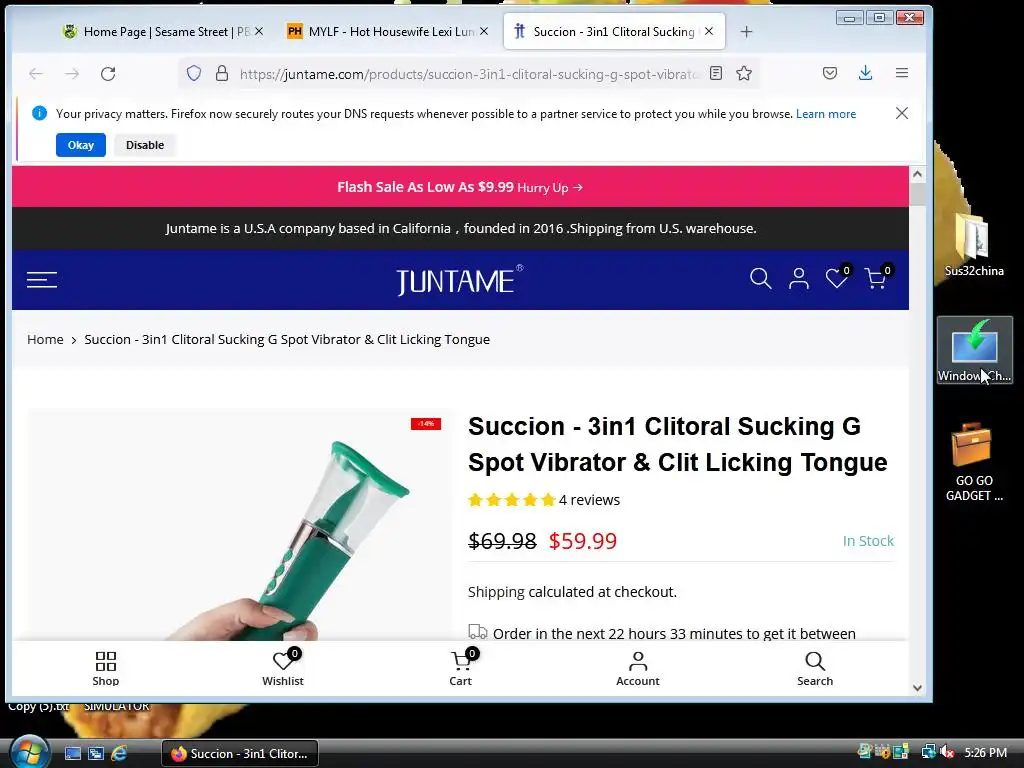The image size is (1024, 768).
Task: Click the page scrollbar up arrow
Action: pyautogui.click(x=917, y=174)
